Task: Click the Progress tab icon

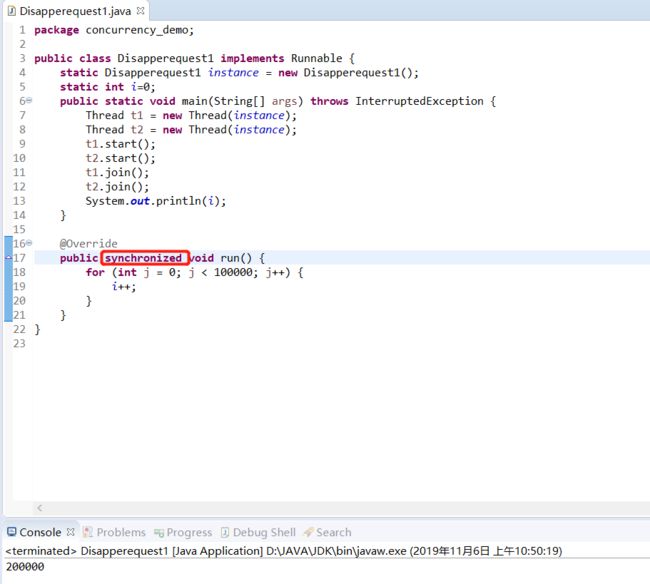Action: pyautogui.click(x=159, y=533)
